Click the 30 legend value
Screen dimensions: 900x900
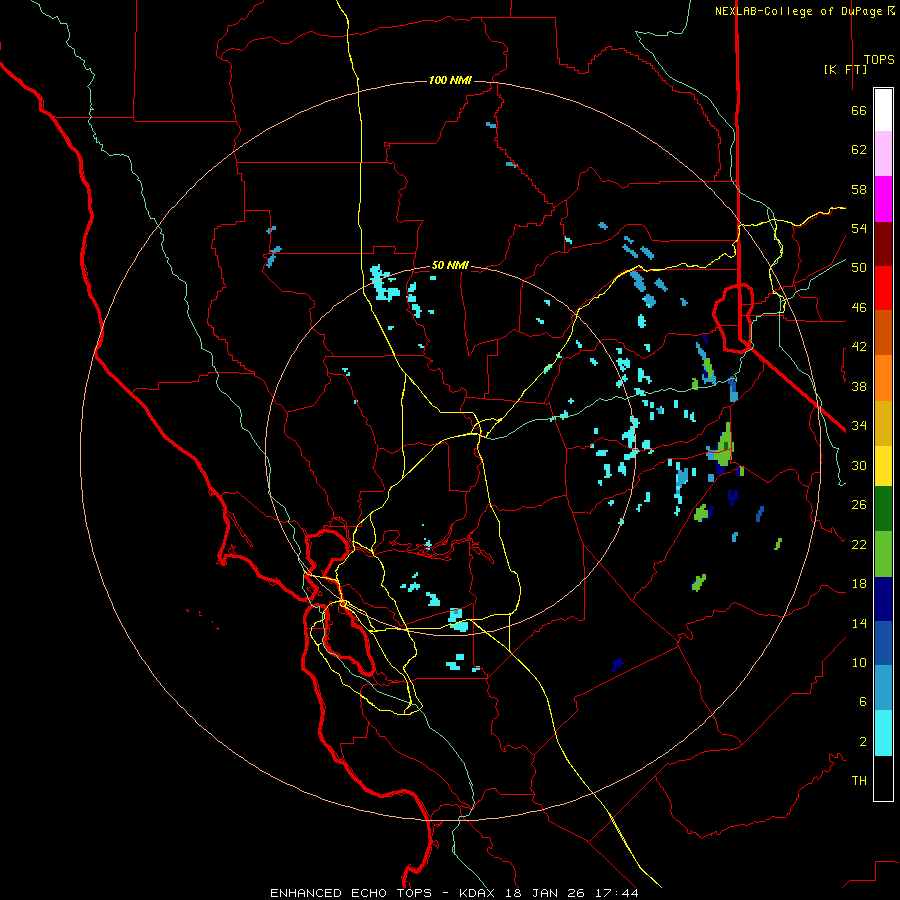coord(859,465)
